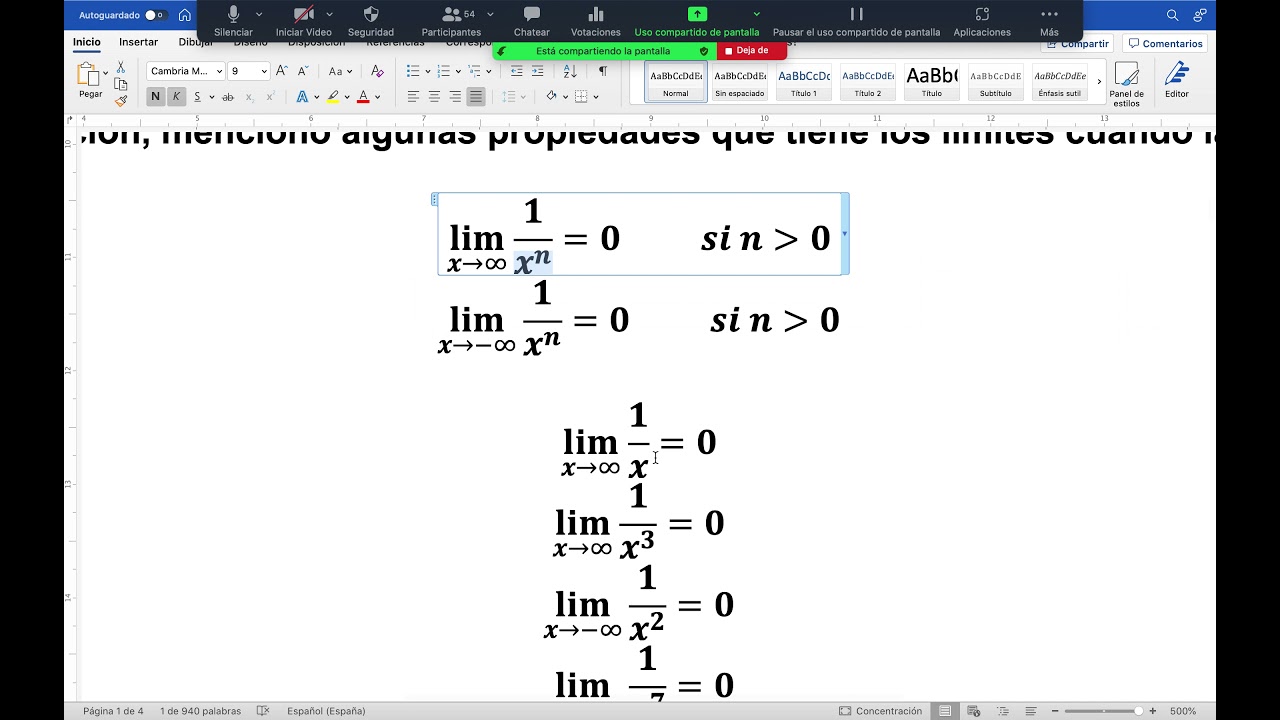Apply the Título 1 style
Image resolution: width=1280 pixels, height=720 pixels.
click(x=804, y=82)
